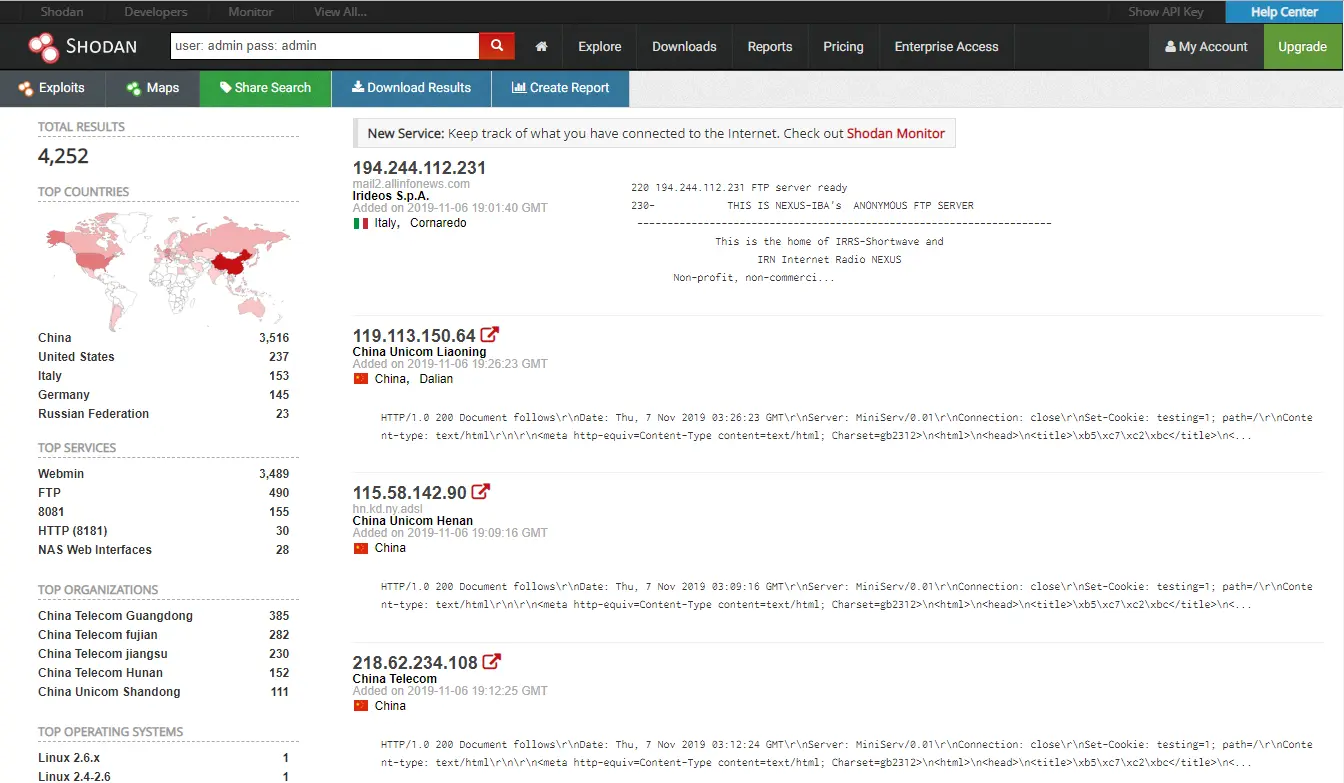Open external link icon for 115.58.142.90
The width and height of the screenshot is (1344, 783).
pyautogui.click(x=481, y=492)
